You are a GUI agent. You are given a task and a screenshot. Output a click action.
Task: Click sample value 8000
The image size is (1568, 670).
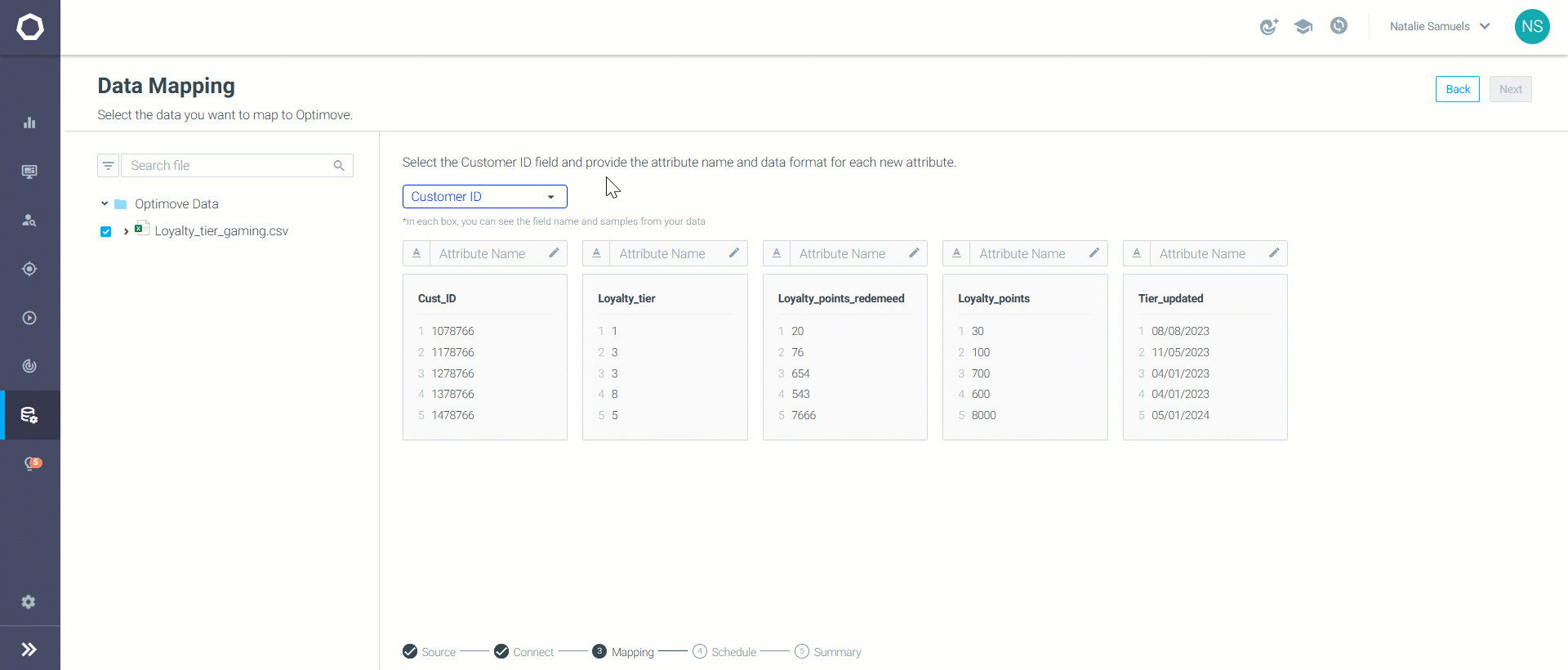pos(983,415)
